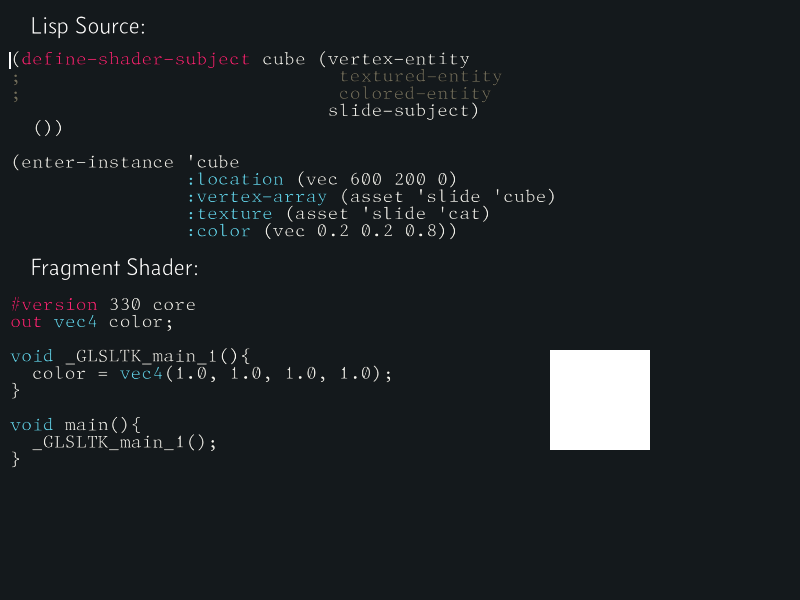Place cursor on define-shader-subject keyword

pyautogui.click(x=135, y=59)
